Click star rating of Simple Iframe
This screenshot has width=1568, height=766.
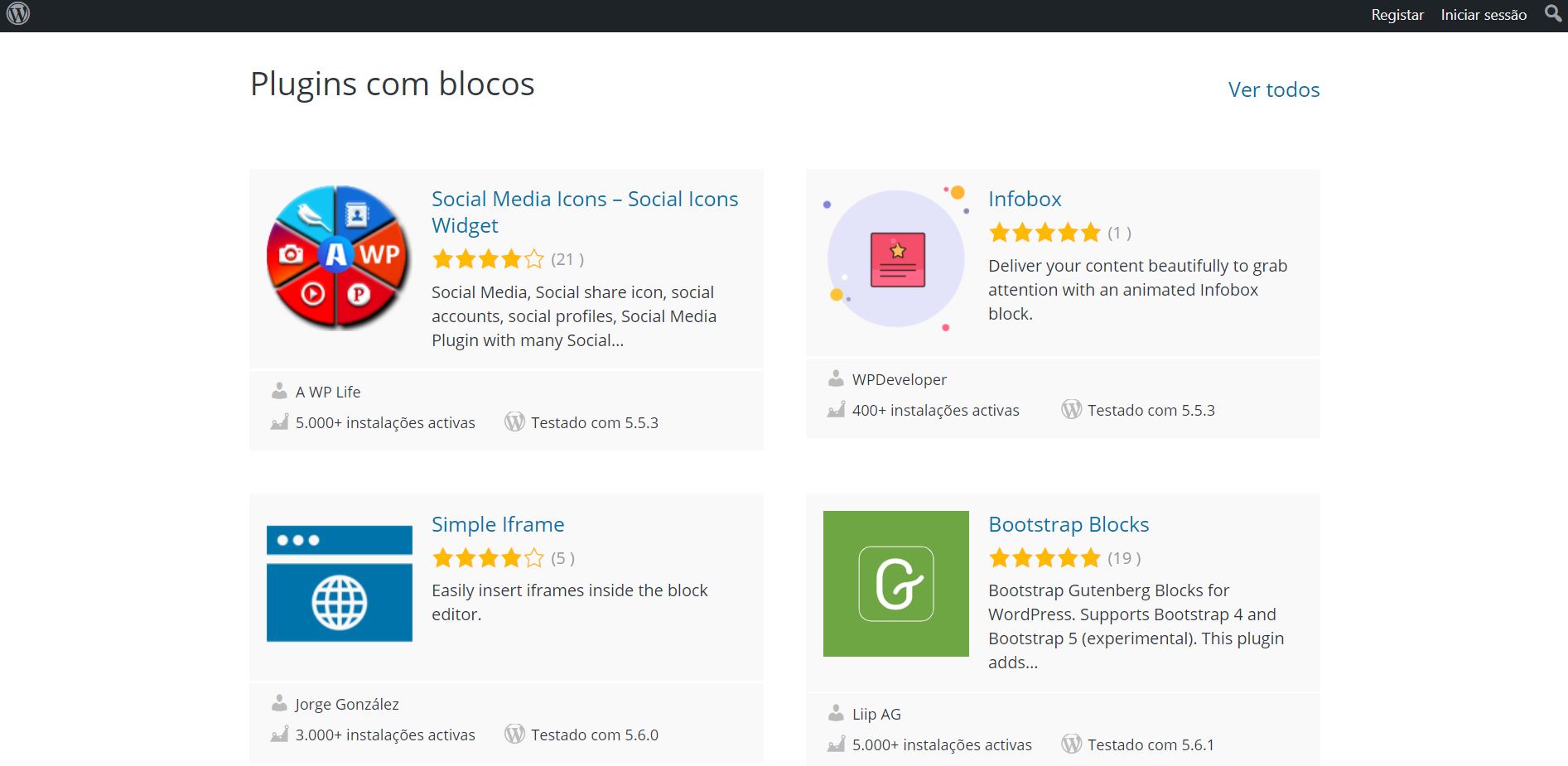coord(489,558)
